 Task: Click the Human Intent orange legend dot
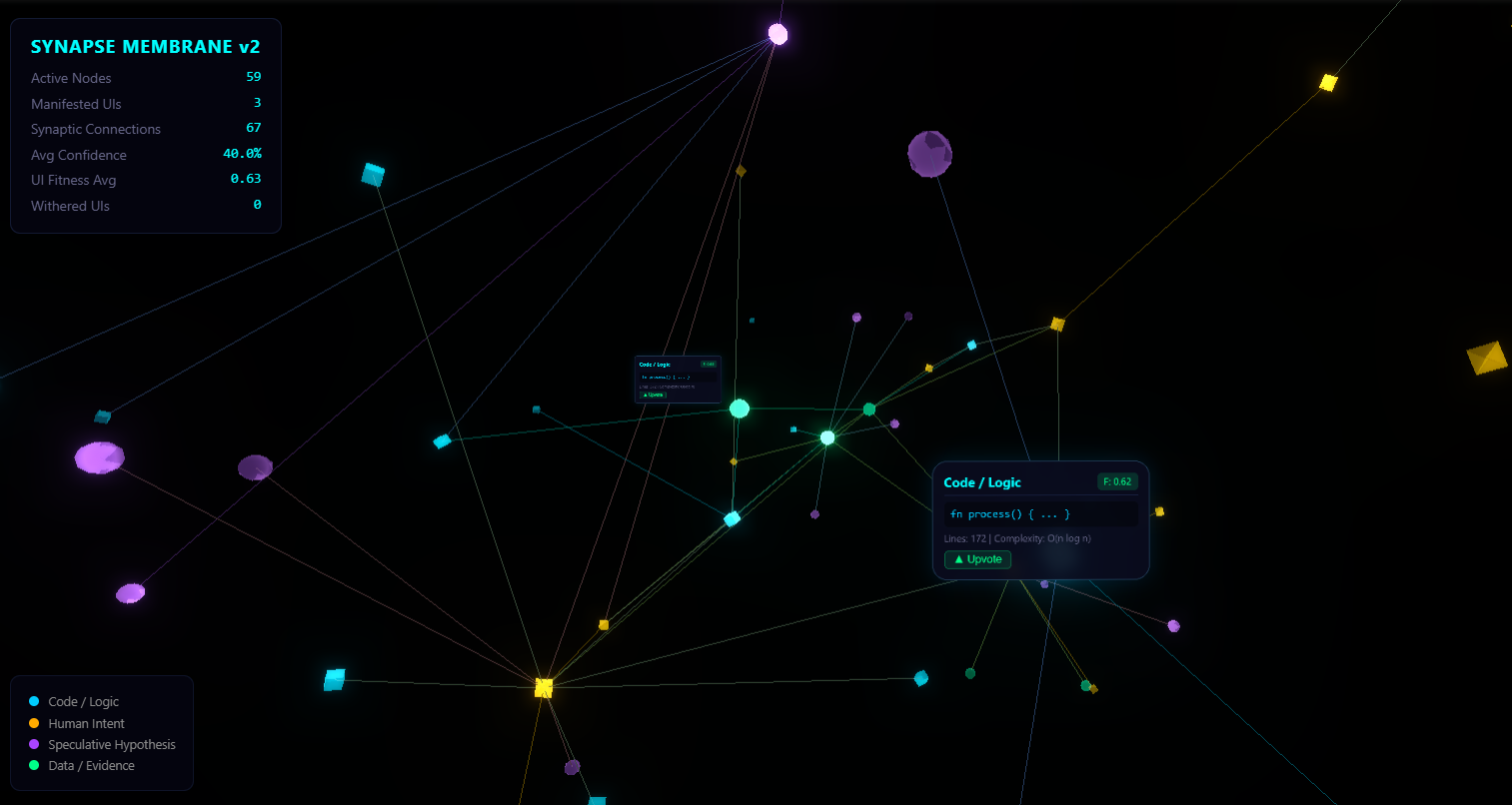coord(34,723)
